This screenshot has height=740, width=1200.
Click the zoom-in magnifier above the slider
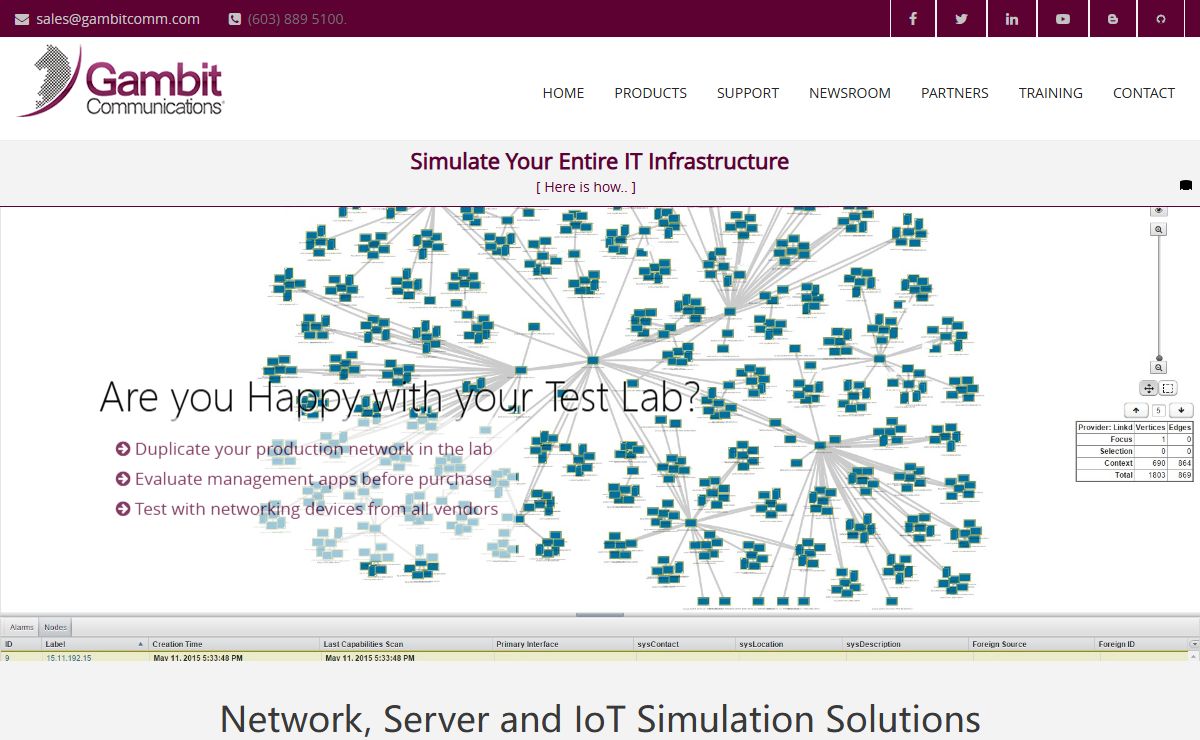click(x=1159, y=229)
